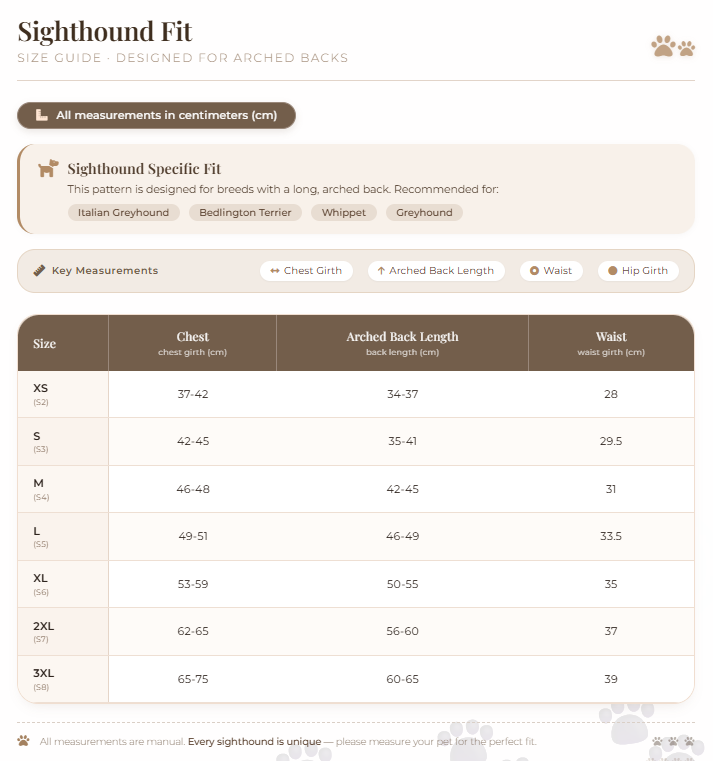Click the ruler icon in the measurements badge
713x761 pixels.
coord(42,115)
